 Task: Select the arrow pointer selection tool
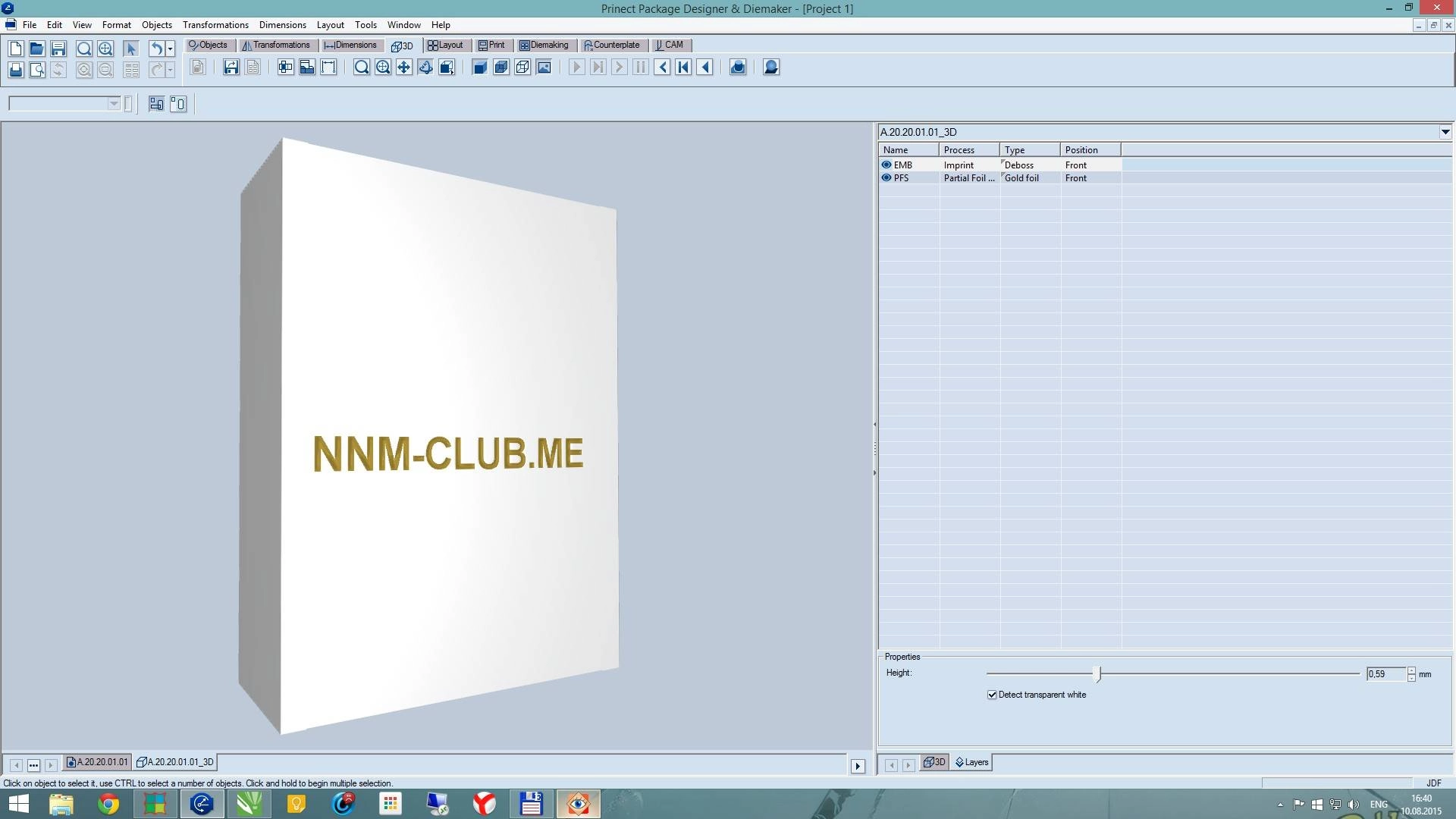click(130, 49)
